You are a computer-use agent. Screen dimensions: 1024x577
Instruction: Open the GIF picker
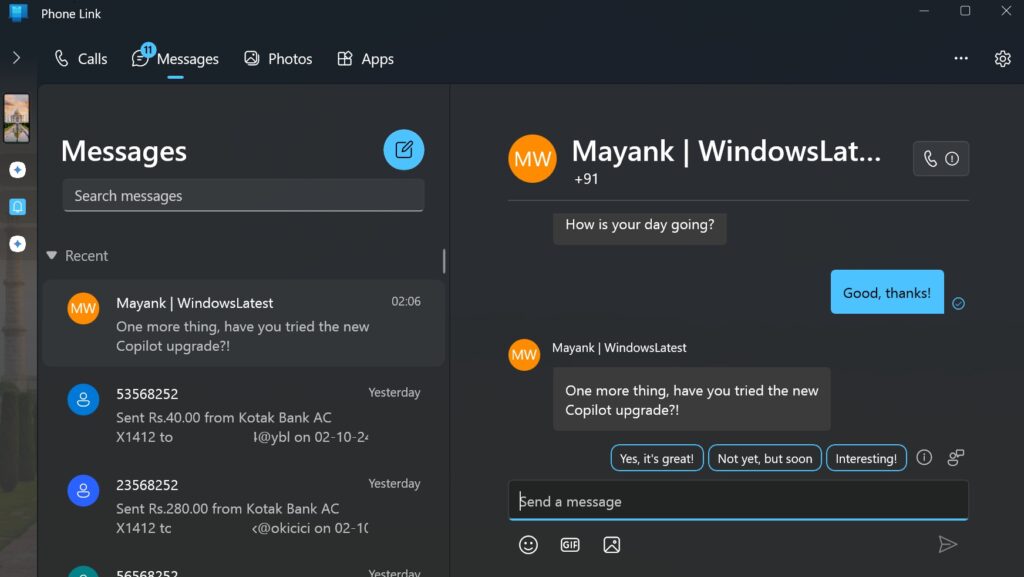(x=570, y=545)
